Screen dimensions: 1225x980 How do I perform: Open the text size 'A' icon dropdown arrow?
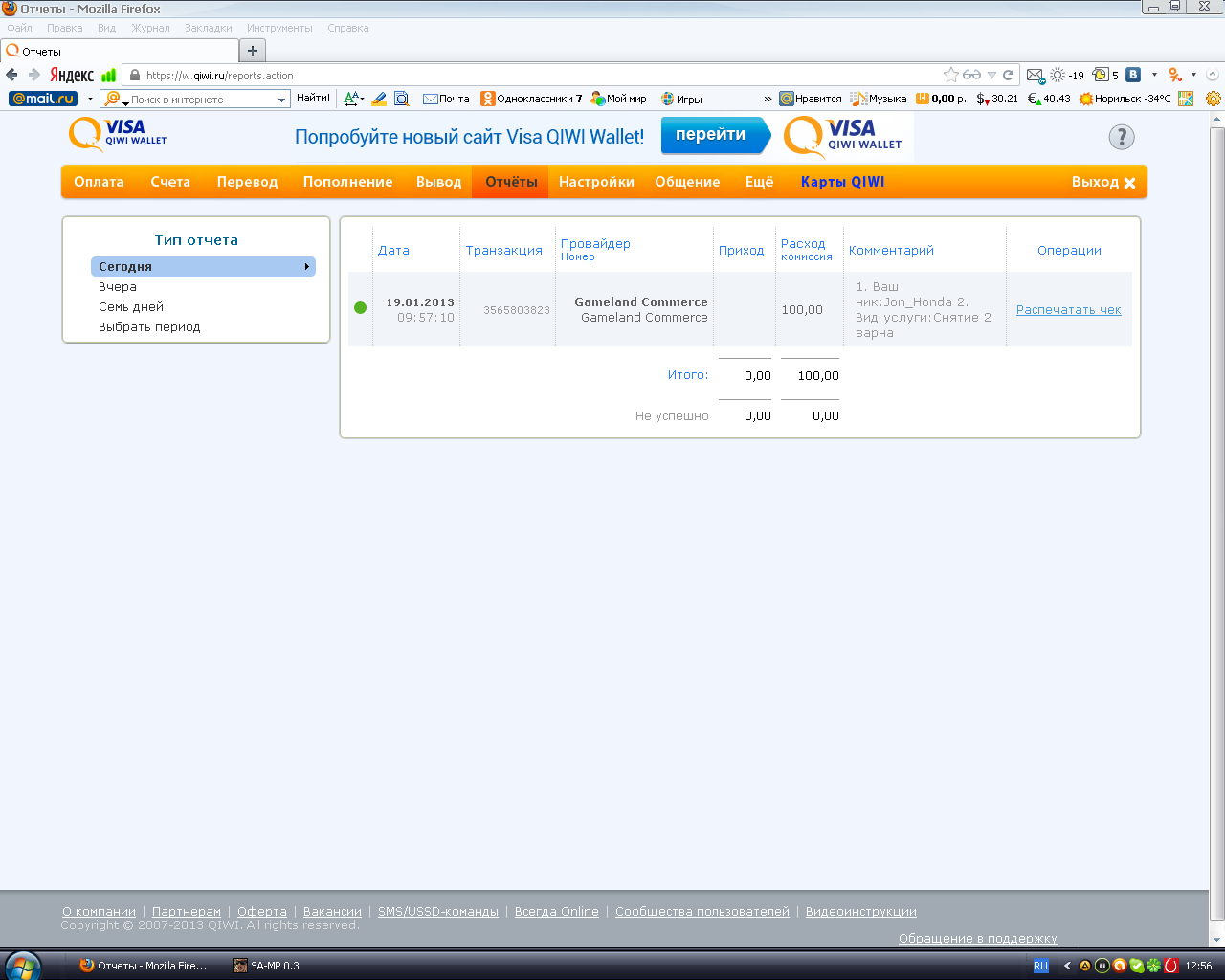point(363,99)
